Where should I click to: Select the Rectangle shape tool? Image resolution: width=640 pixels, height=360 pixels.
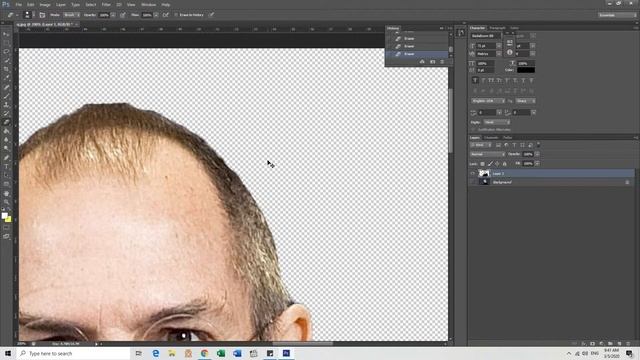tap(6, 184)
